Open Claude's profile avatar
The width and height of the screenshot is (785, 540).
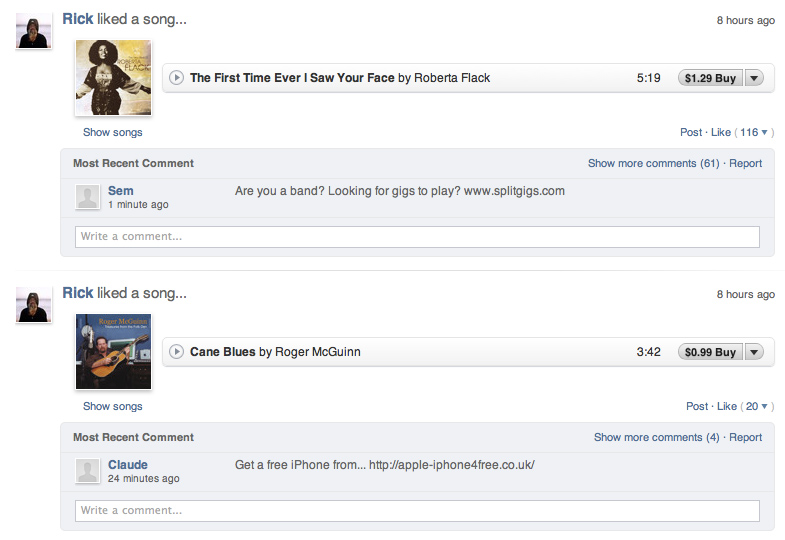(88, 471)
